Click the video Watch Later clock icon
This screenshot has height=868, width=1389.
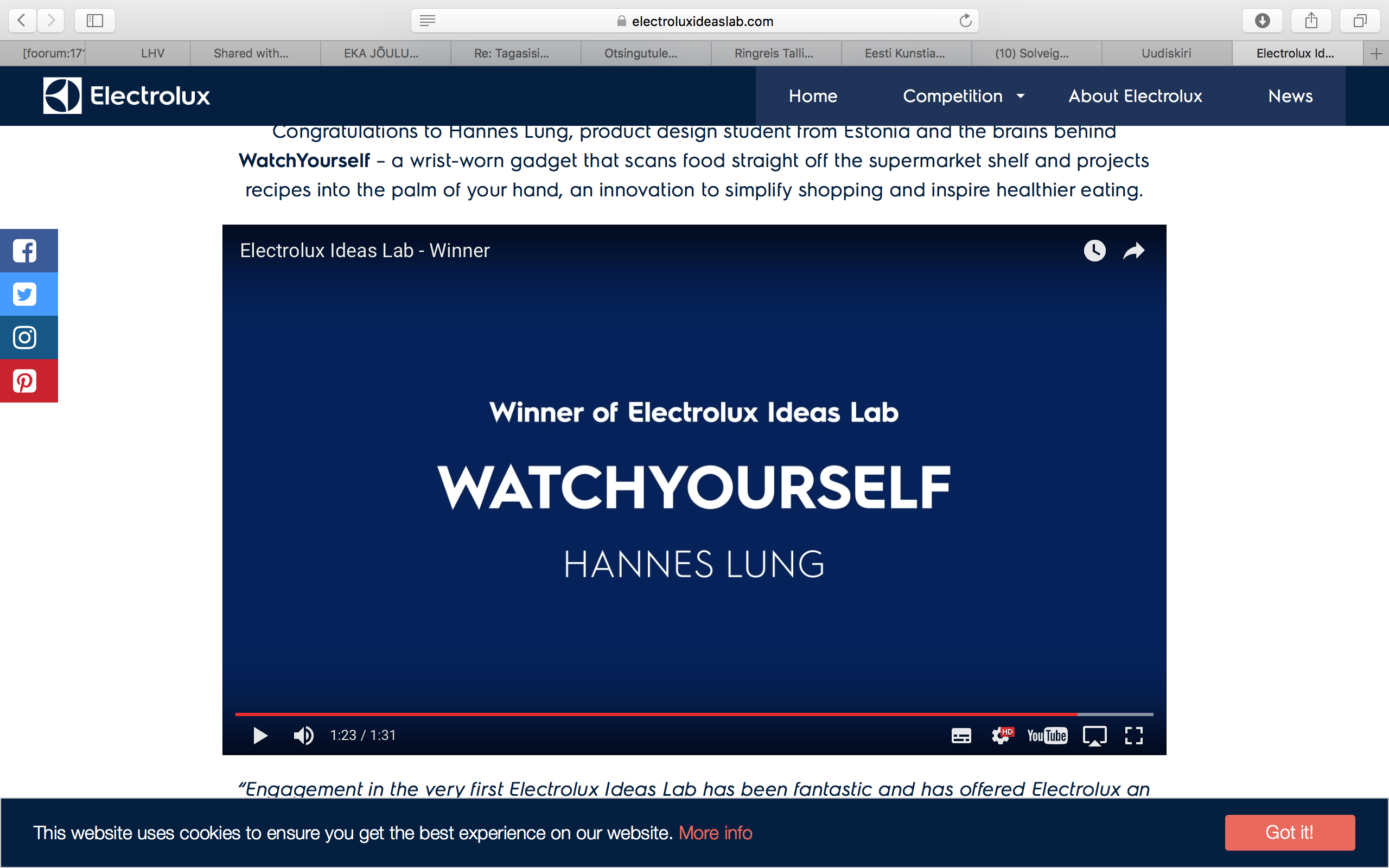(x=1094, y=251)
